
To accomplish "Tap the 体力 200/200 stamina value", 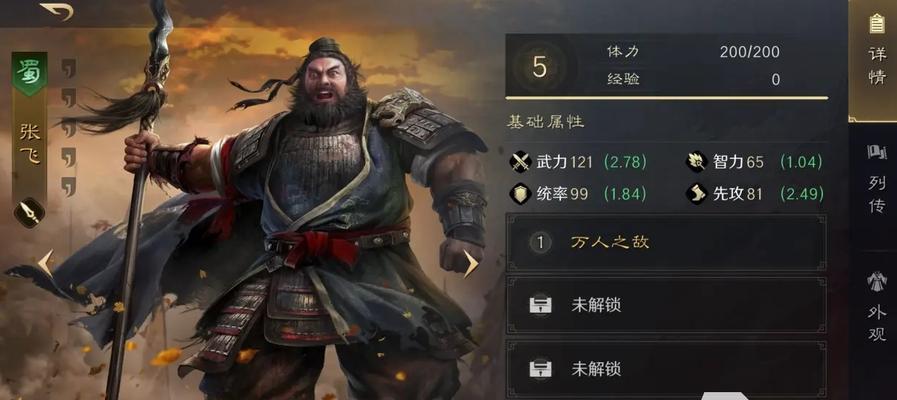I will 749,52.
